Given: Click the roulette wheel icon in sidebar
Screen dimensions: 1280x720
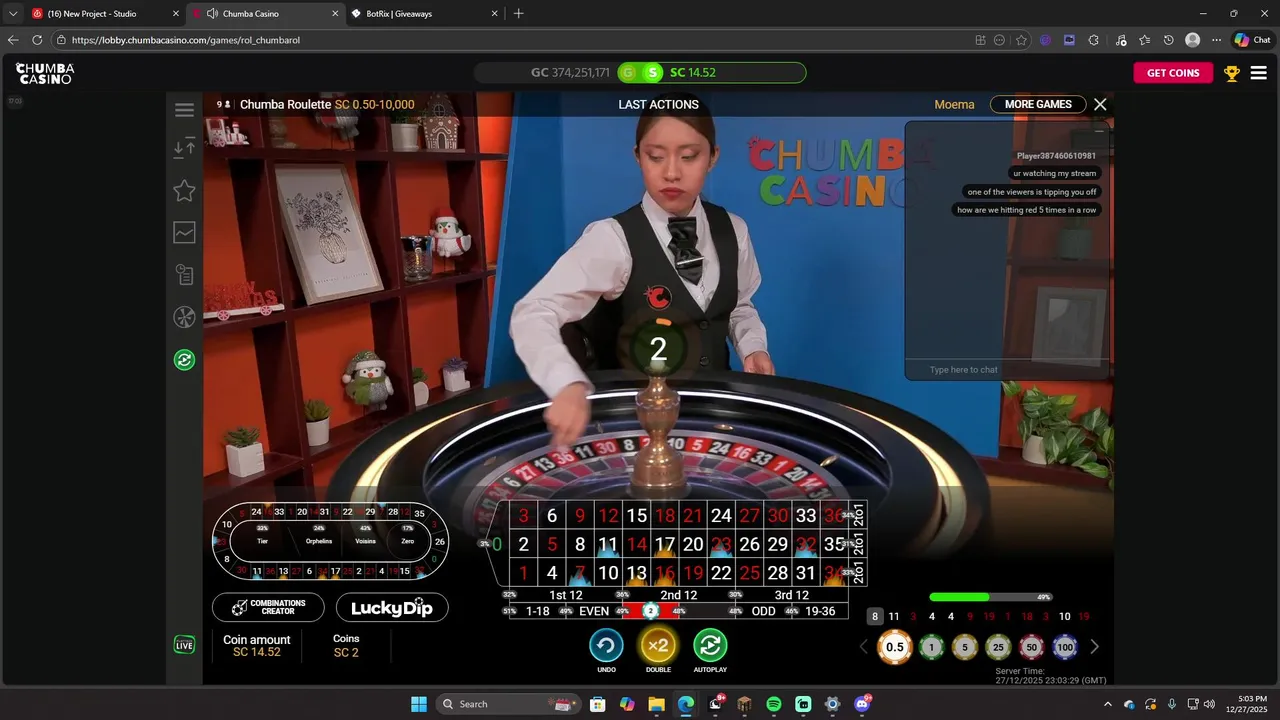Looking at the screenshot, I should pyautogui.click(x=185, y=317).
